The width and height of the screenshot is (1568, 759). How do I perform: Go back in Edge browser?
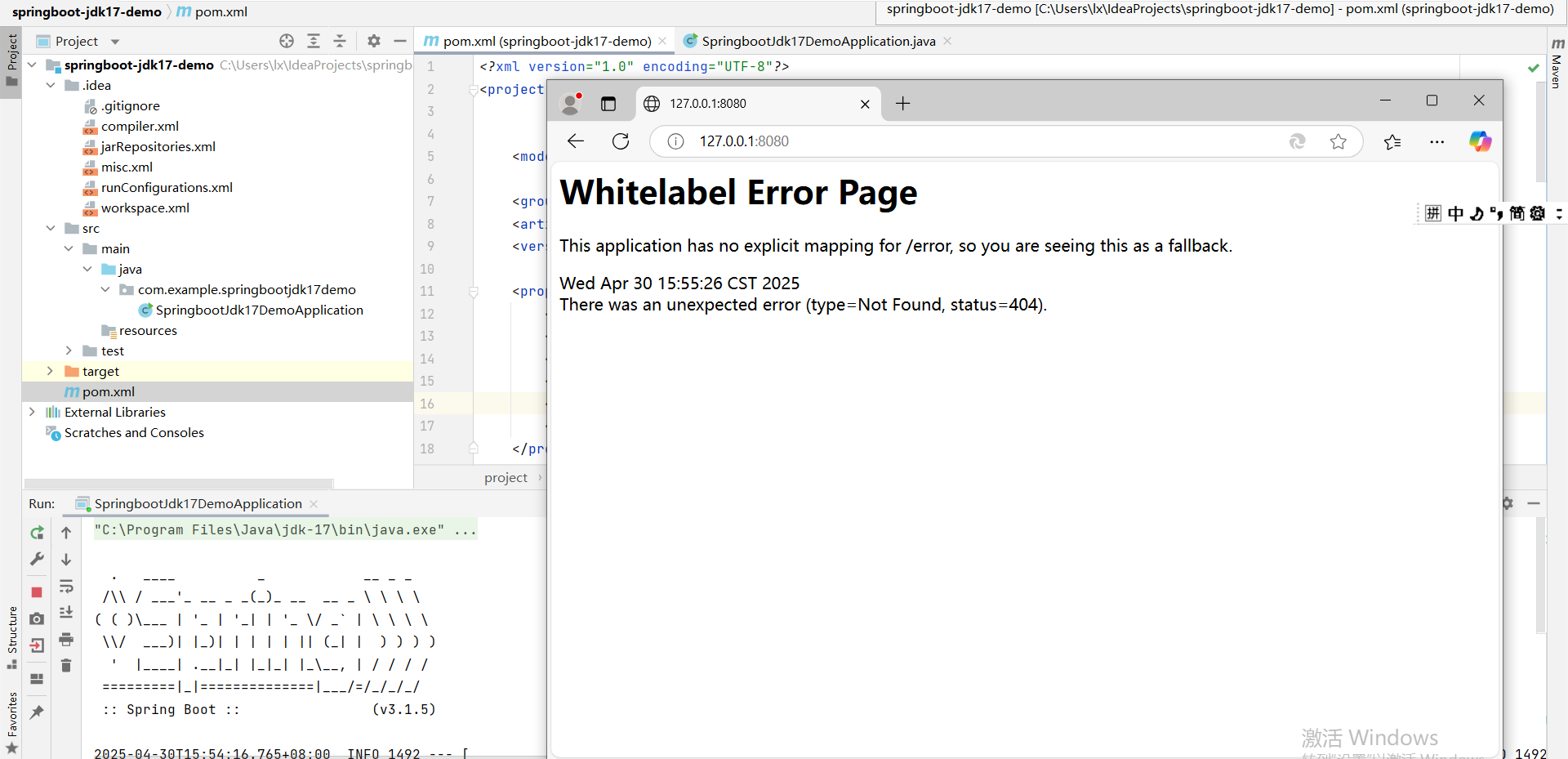click(576, 141)
